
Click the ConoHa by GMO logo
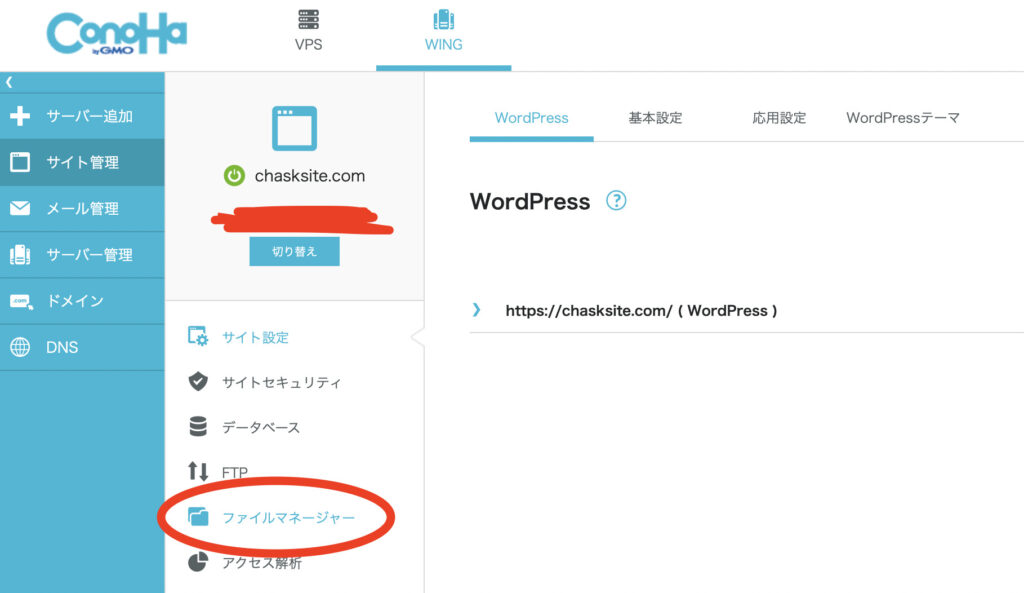pos(117,34)
